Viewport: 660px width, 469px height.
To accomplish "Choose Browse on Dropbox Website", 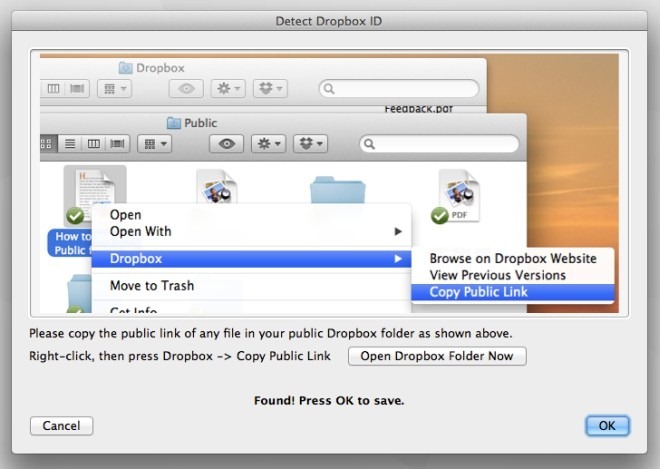I will tap(513, 258).
